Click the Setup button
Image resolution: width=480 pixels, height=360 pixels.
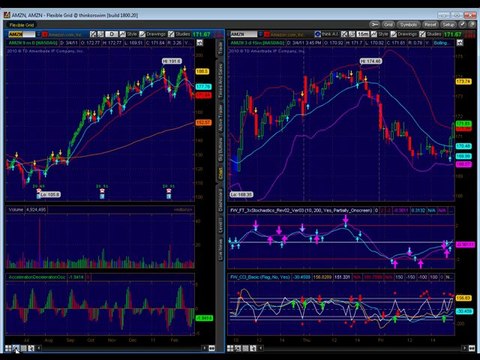[448, 25]
